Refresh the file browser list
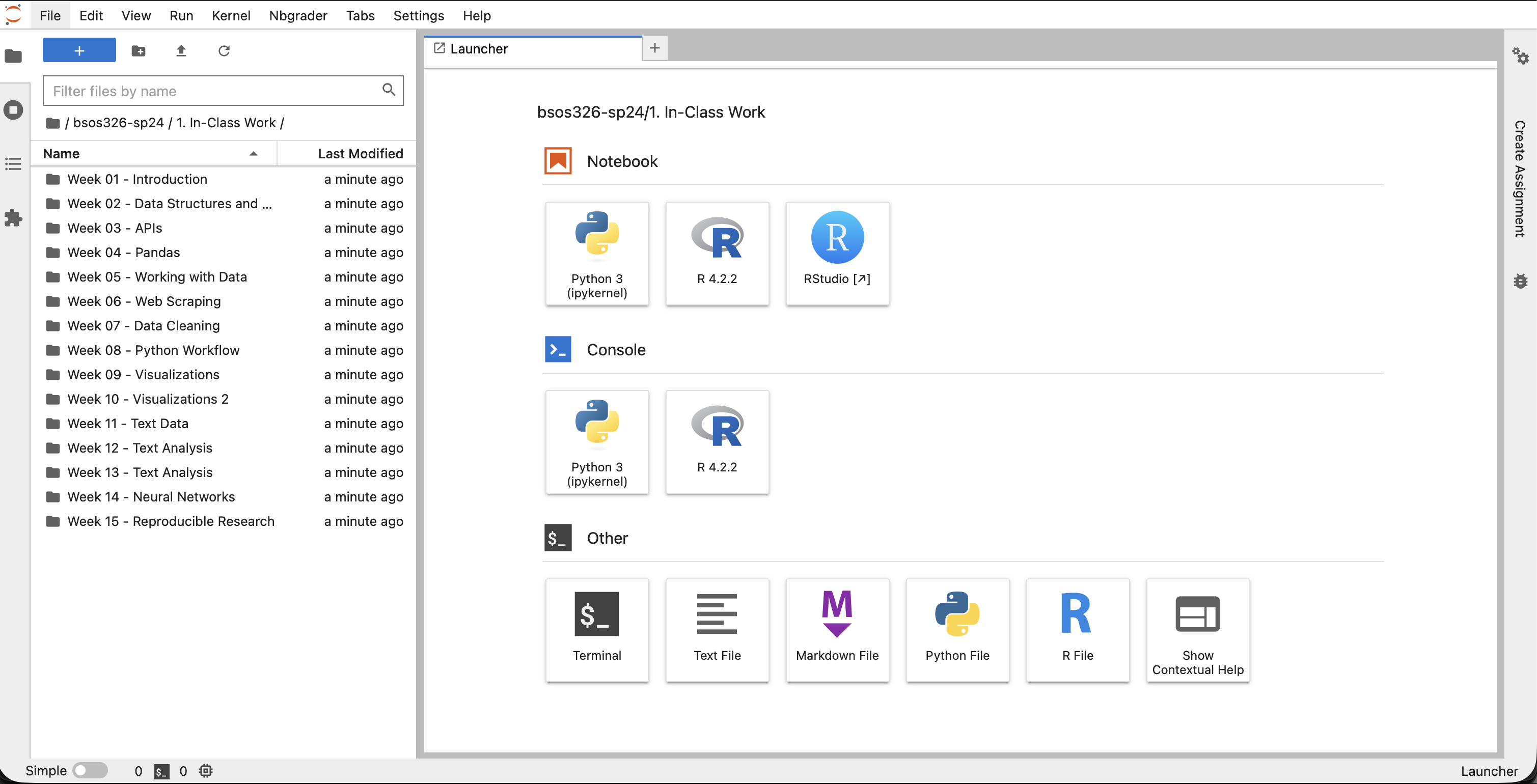1537x784 pixels. point(224,51)
